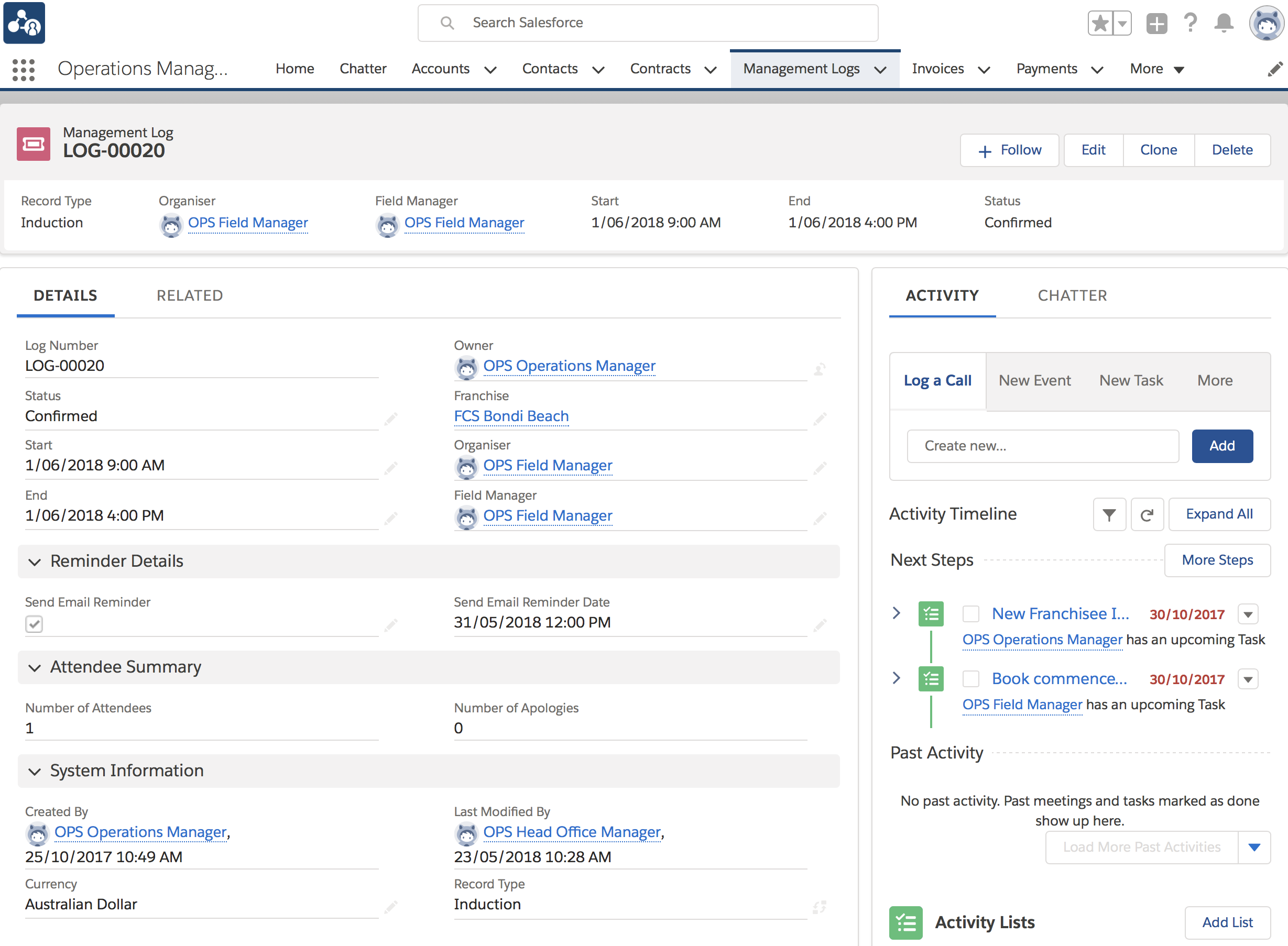The width and height of the screenshot is (1288, 946).
Task: Collapse the System Information section
Action: (x=35, y=772)
